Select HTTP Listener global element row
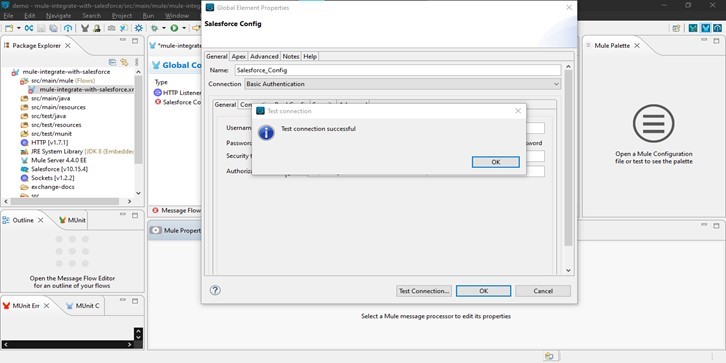This screenshot has height=363, width=726. tap(178, 93)
